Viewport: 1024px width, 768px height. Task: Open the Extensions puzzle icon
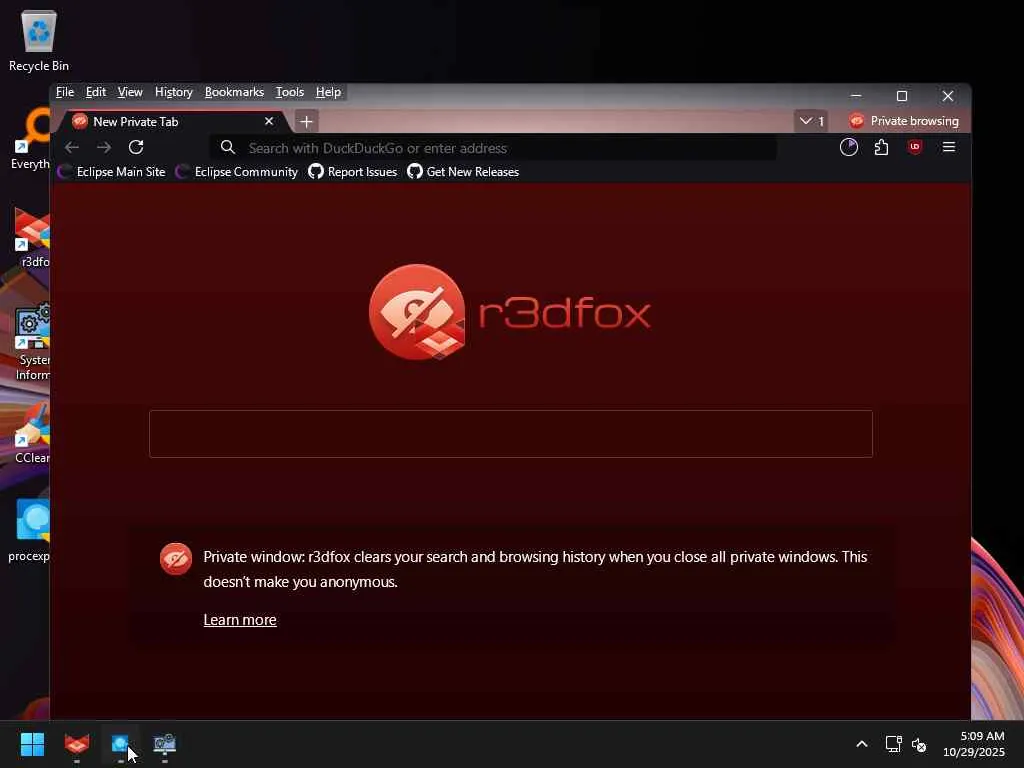click(881, 148)
